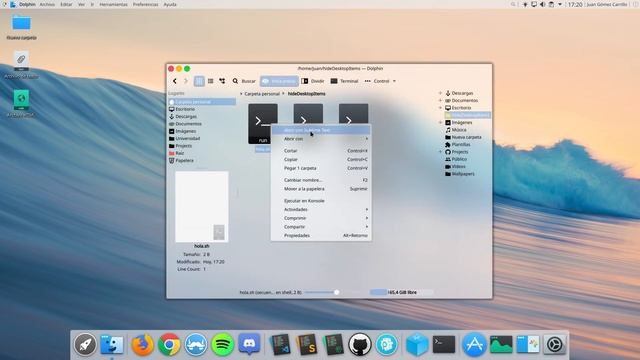Toggle the Terminal panel
Screen dimensions: 640x360
click(x=344, y=81)
